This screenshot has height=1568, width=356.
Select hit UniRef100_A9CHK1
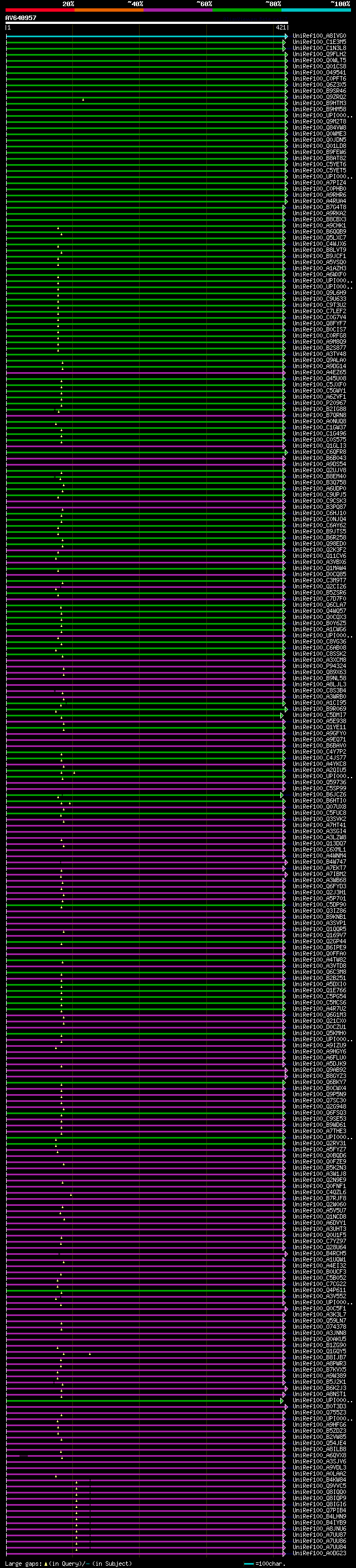(319, 225)
